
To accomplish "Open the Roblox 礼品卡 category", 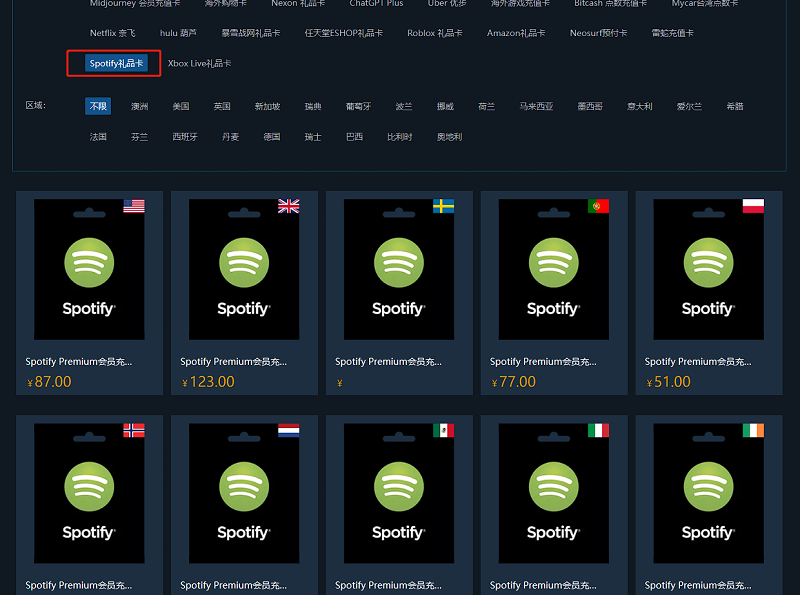I will [435, 33].
